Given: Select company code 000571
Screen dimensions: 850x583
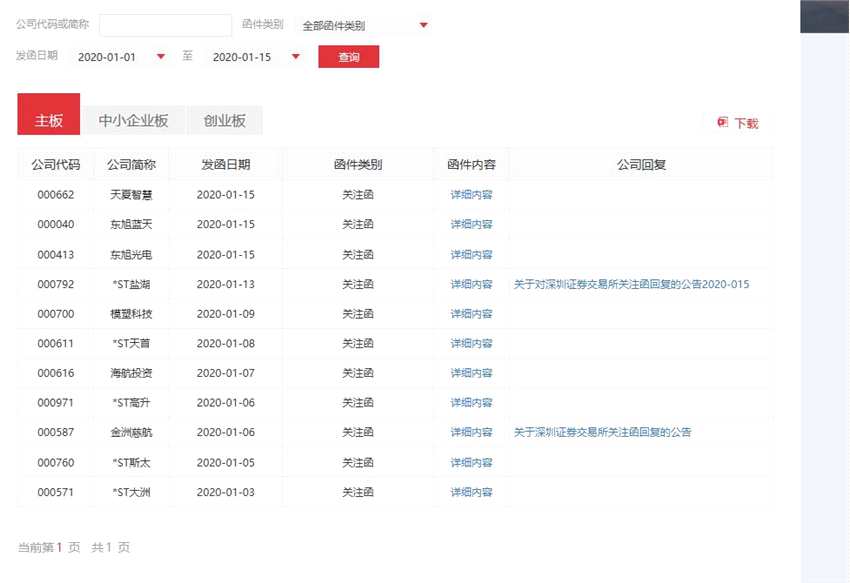Looking at the screenshot, I should tap(55, 492).
